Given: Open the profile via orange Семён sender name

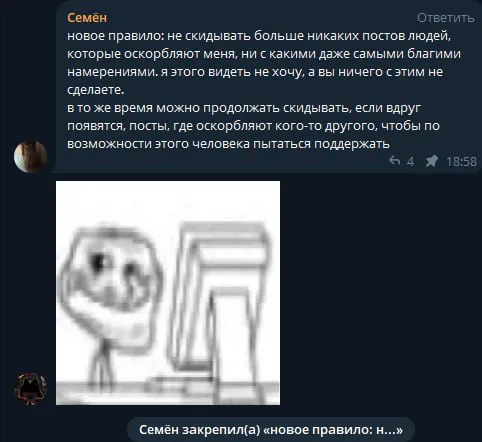Looking at the screenshot, I should [87, 18].
